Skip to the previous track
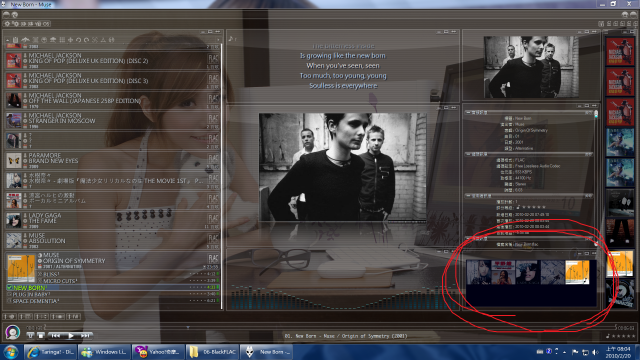Screen dimensions: 640x360 tap(56, 336)
